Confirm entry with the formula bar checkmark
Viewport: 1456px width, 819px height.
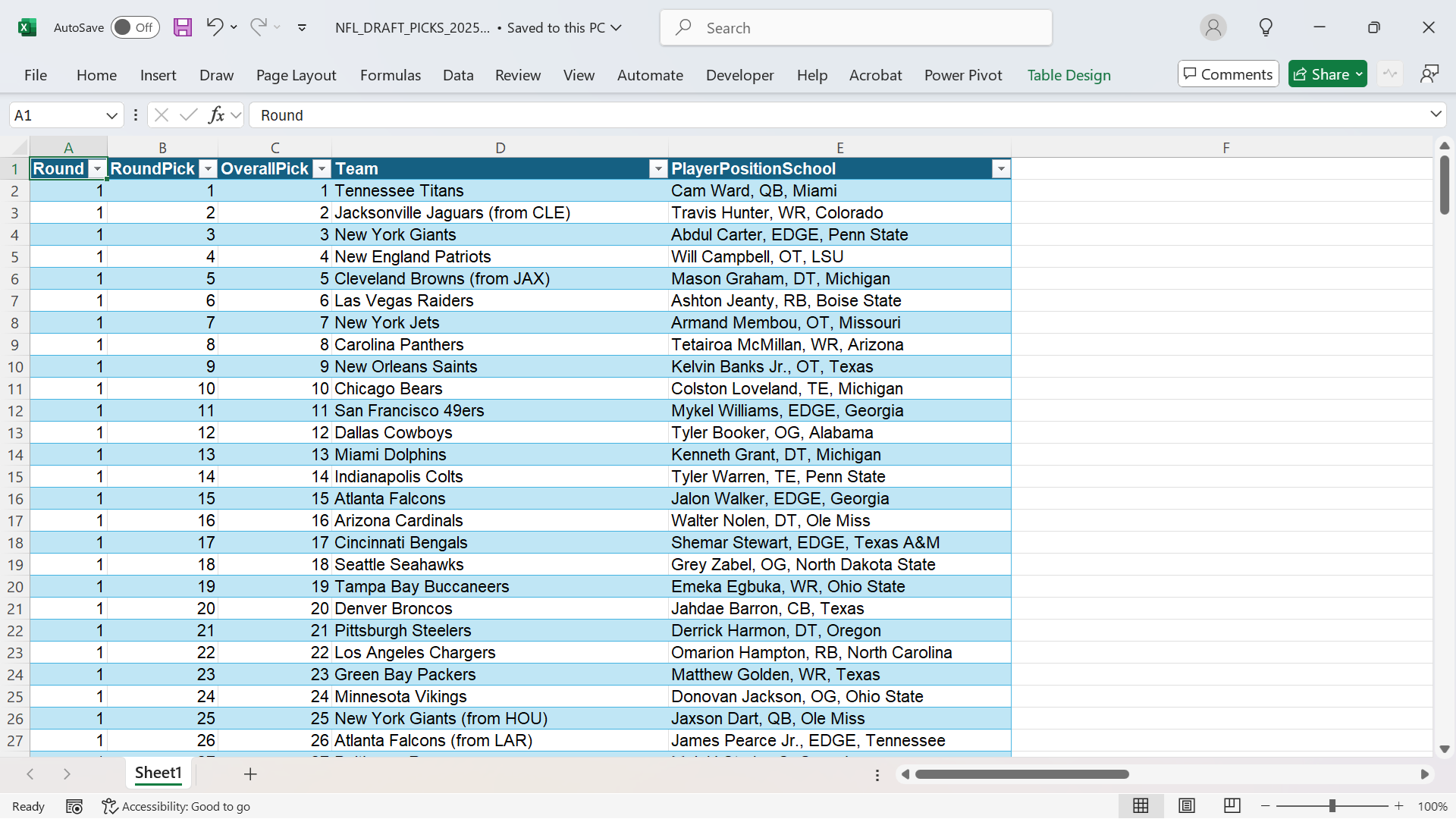click(x=189, y=115)
